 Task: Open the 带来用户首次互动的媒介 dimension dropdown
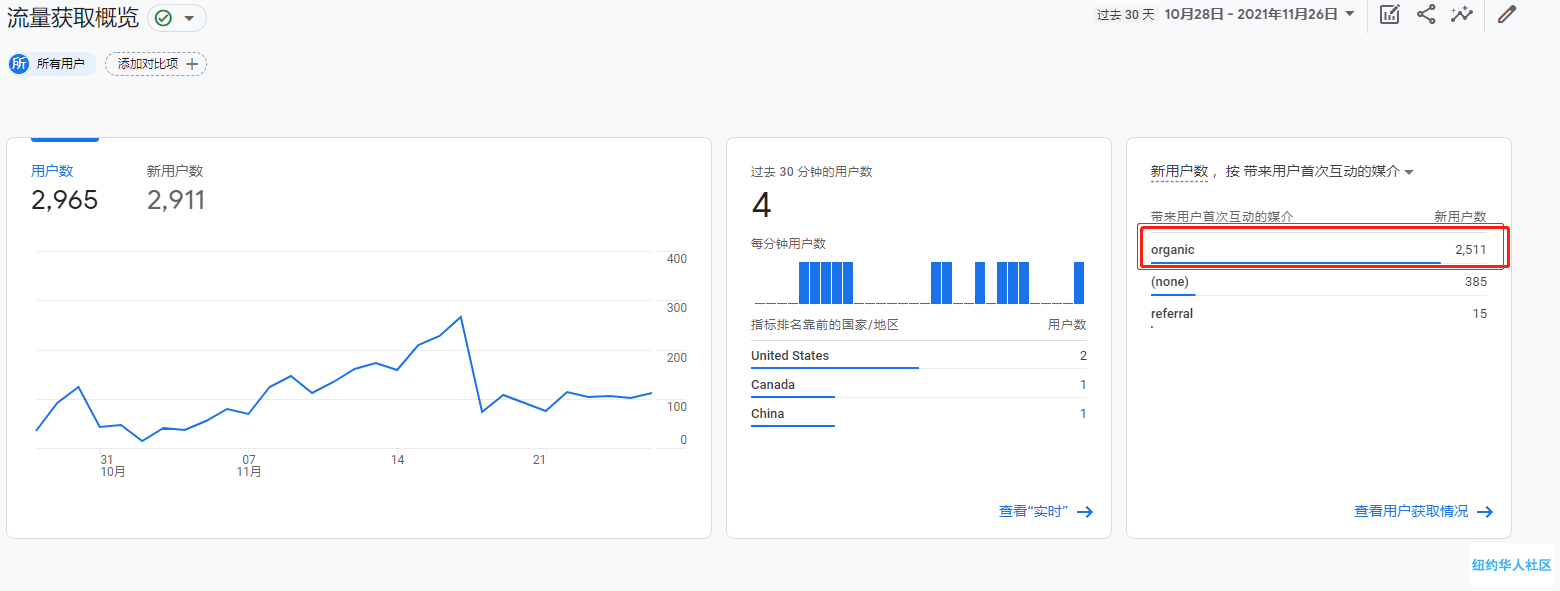coord(1328,172)
